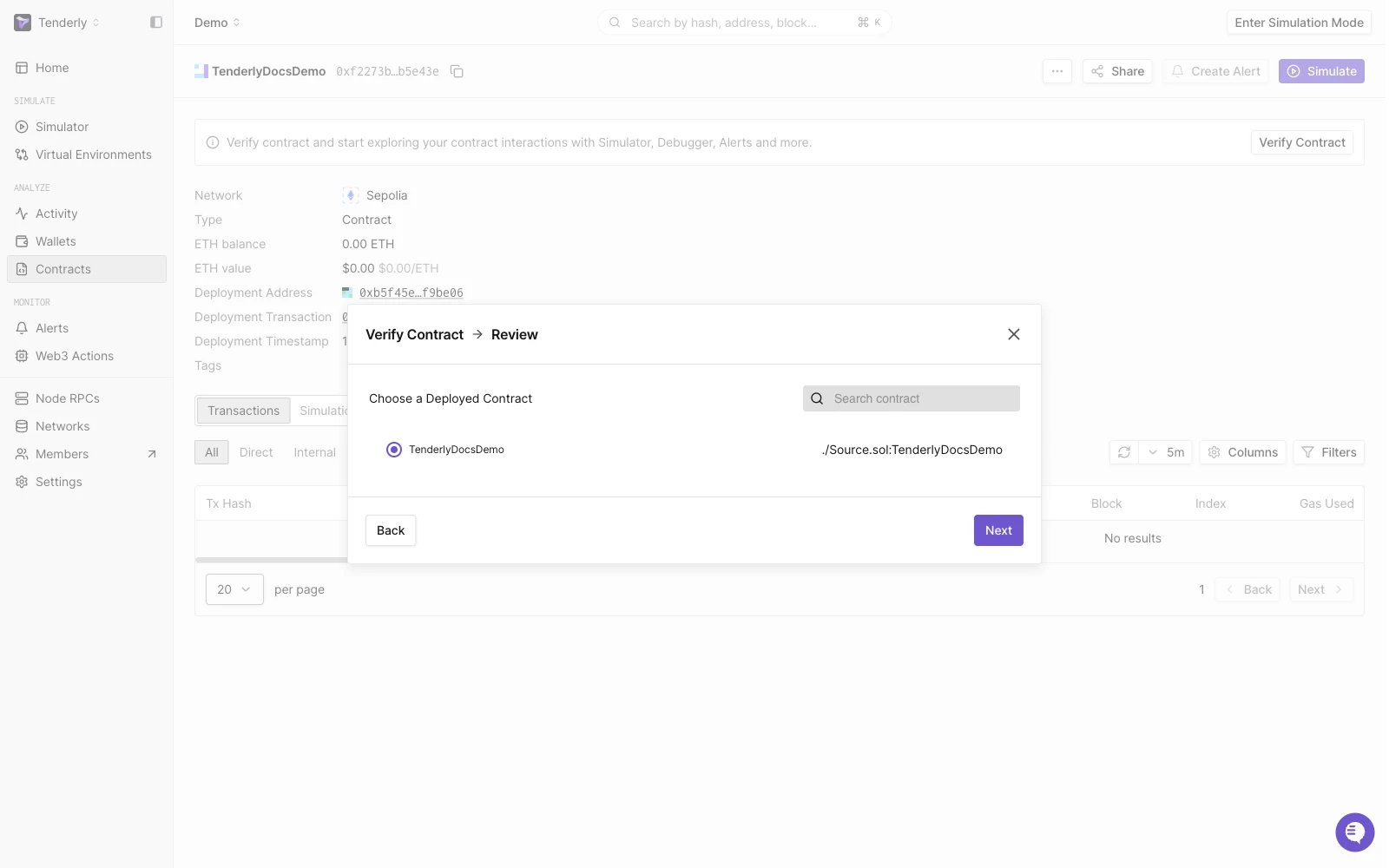1389x868 pixels.
Task: Open the Filters panel
Action: pos(1329,452)
